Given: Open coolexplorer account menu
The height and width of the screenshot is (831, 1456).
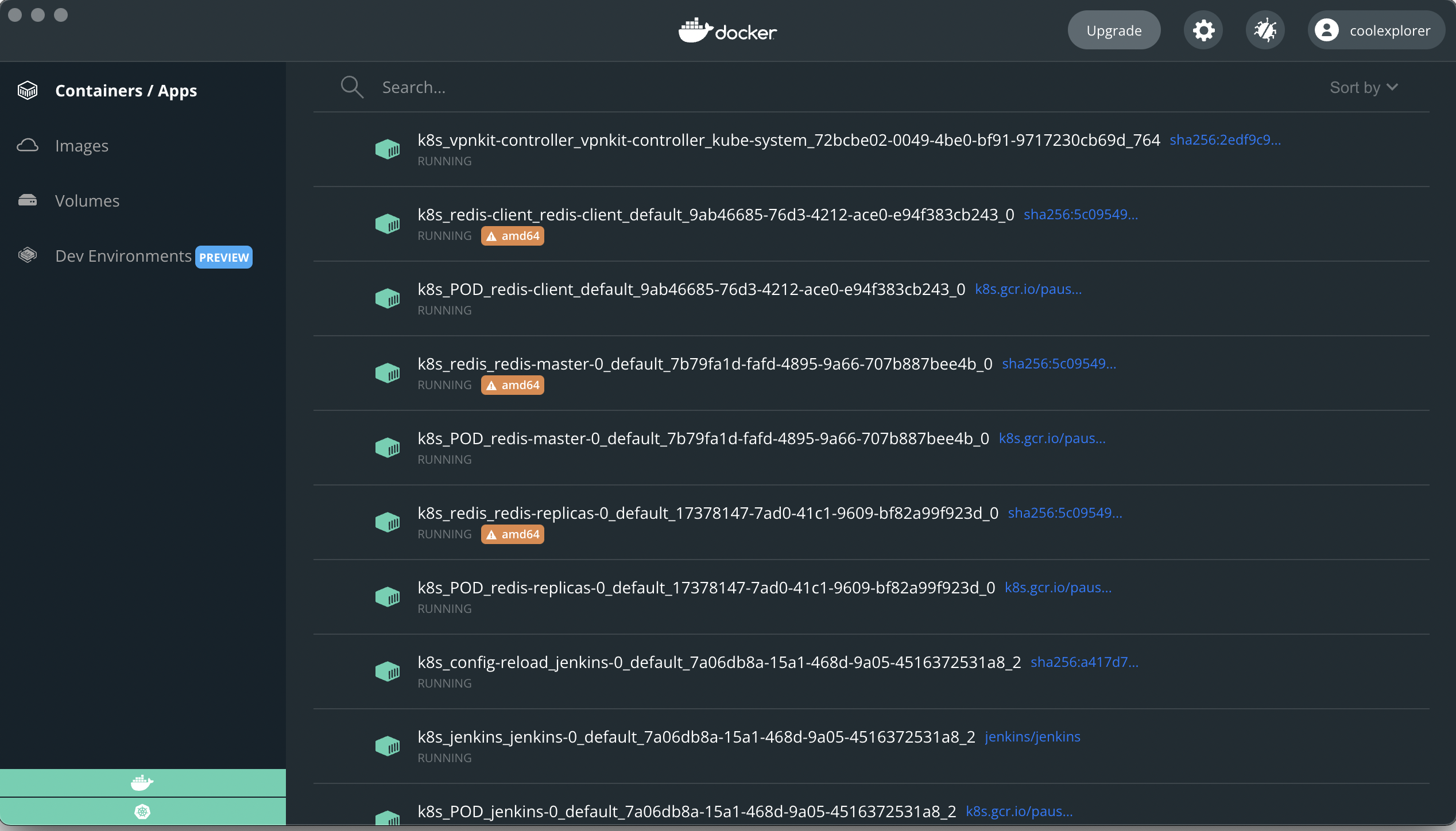Looking at the screenshot, I should [1389, 30].
